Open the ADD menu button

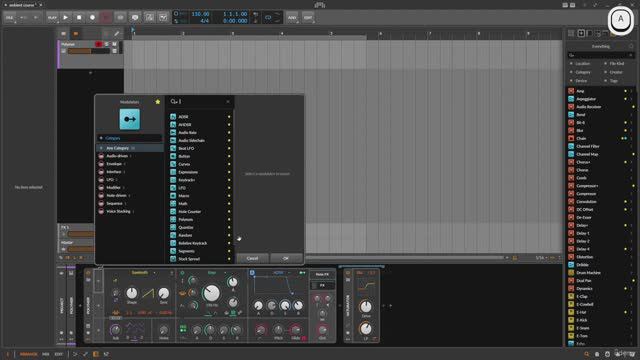coord(292,18)
